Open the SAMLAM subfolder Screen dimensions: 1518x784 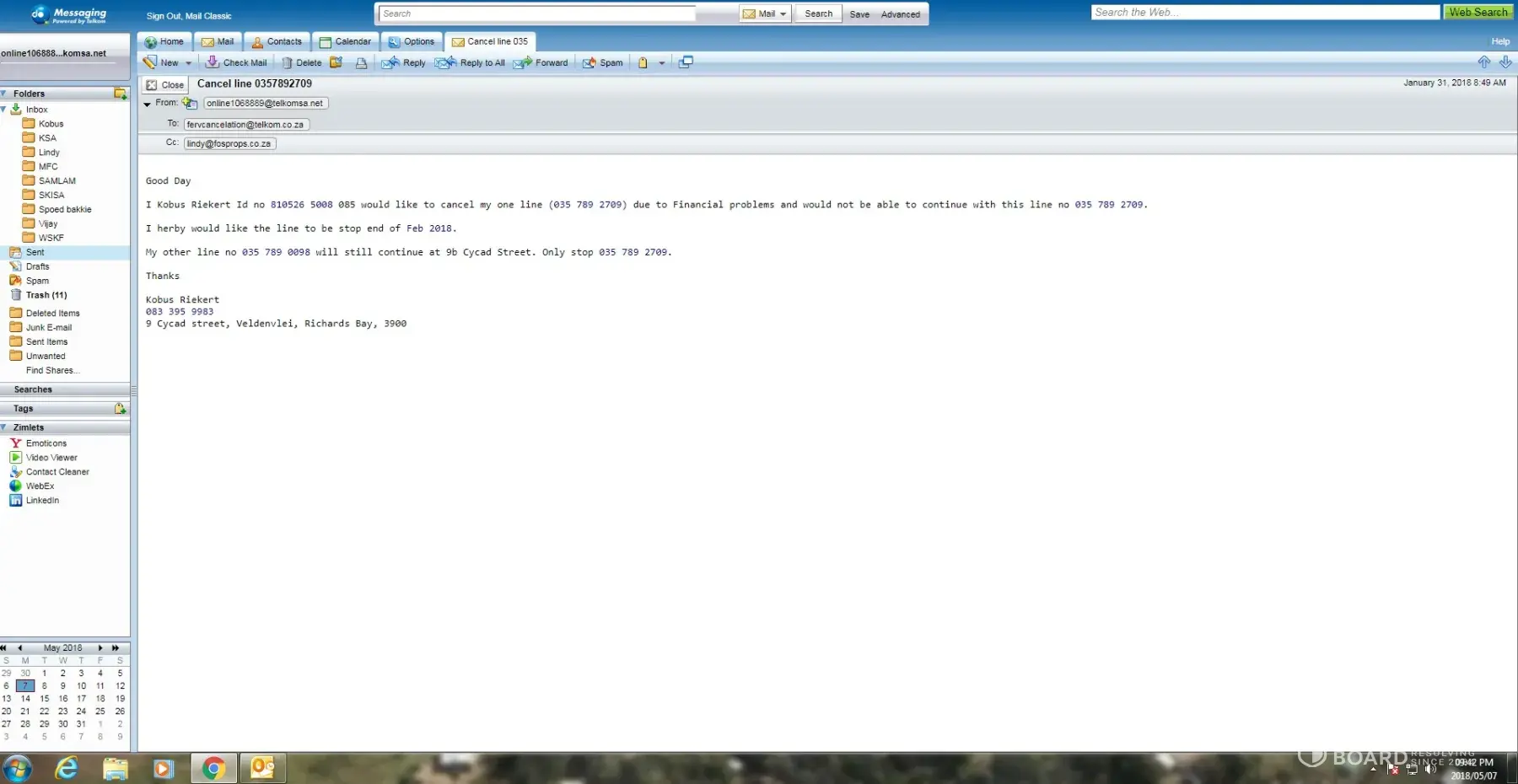coord(57,181)
